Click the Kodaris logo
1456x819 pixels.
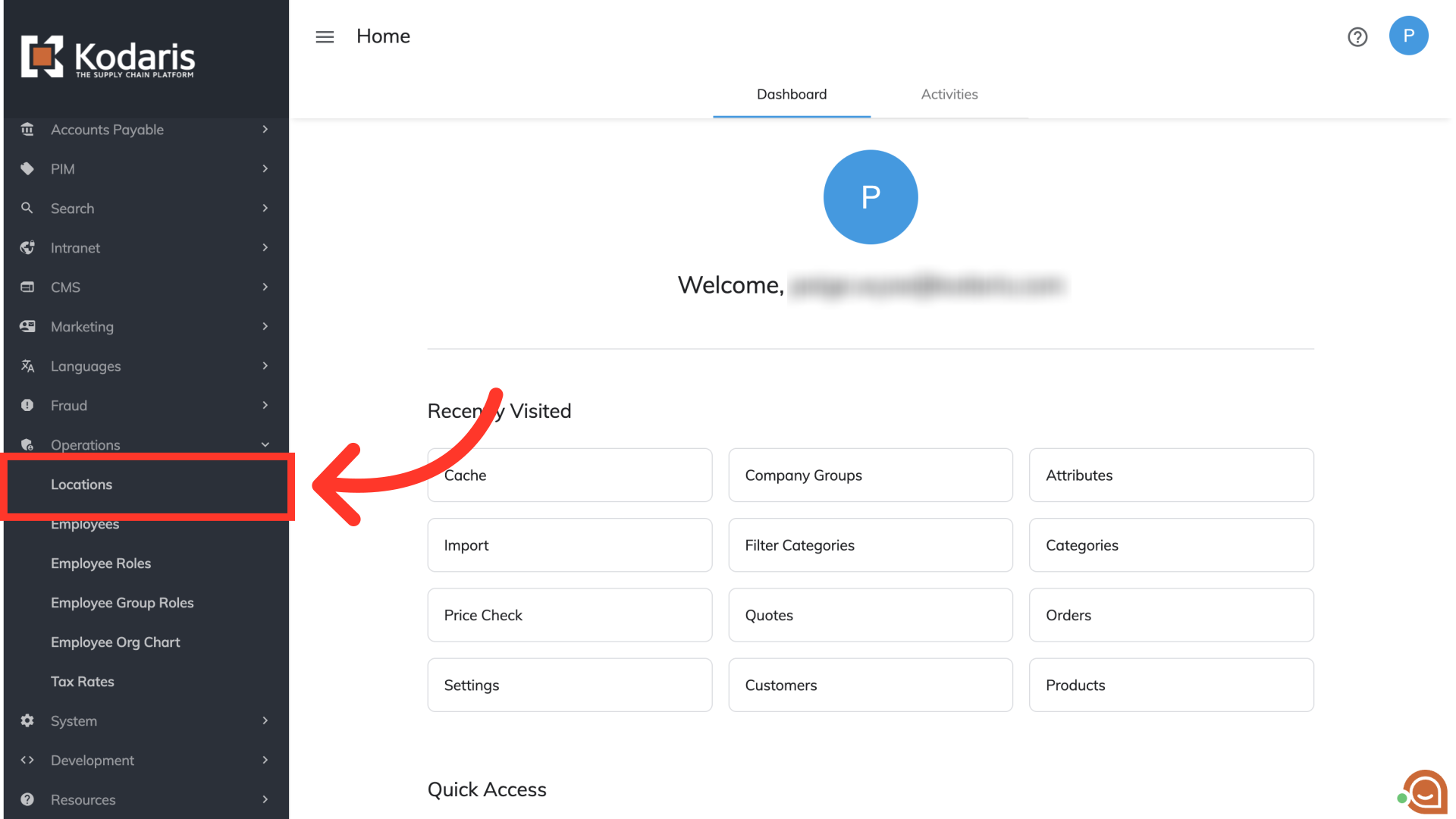tap(108, 57)
